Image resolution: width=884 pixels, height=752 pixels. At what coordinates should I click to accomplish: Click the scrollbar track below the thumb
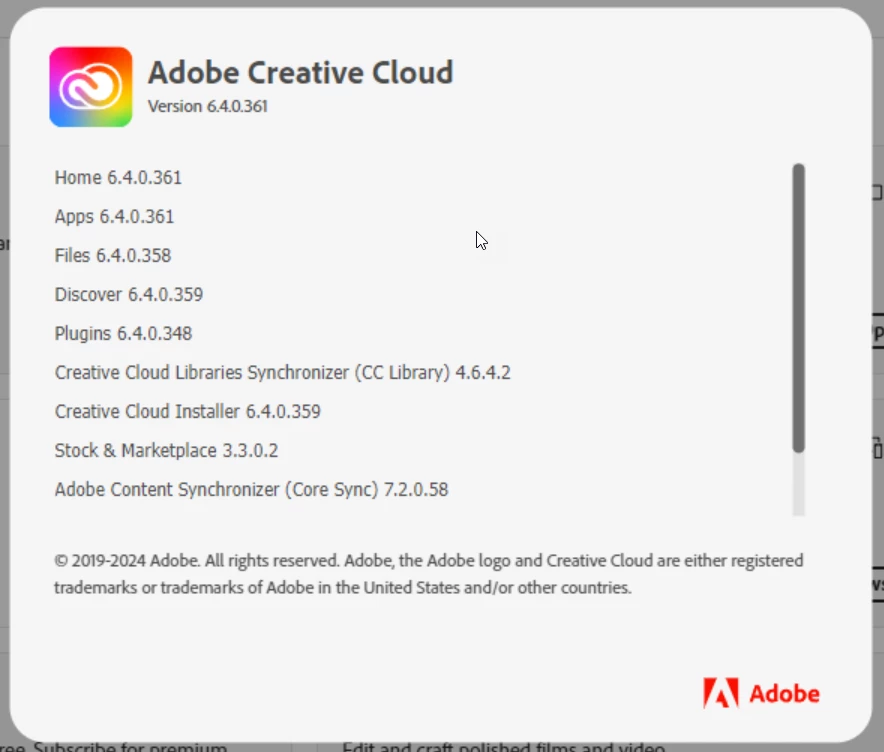(x=798, y=484)
